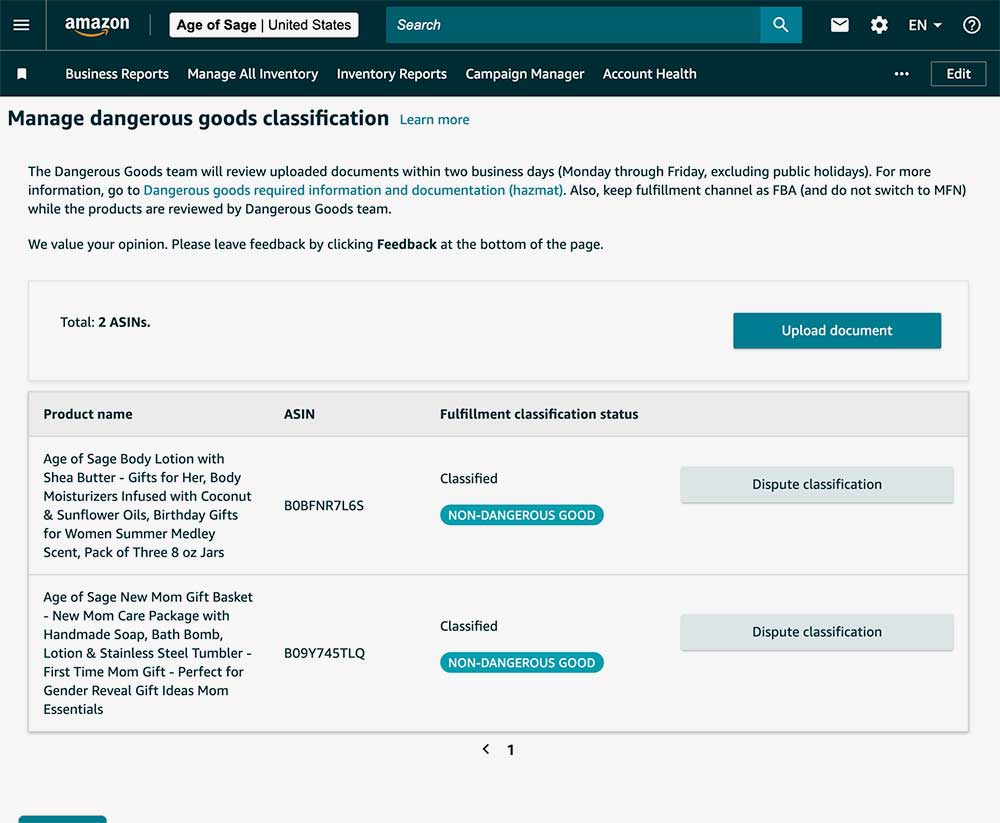
Task: Open Manage All Inventory
Action: [253, 74]
